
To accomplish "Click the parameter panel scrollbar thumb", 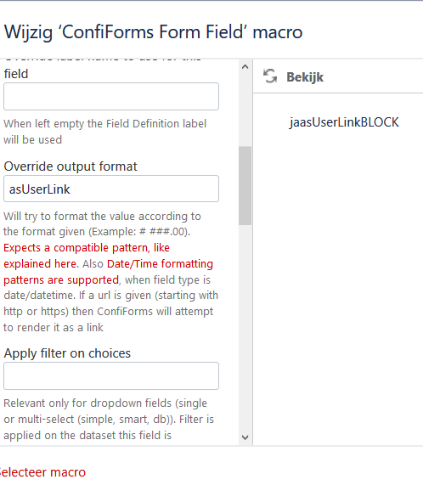I will [245, 185].
